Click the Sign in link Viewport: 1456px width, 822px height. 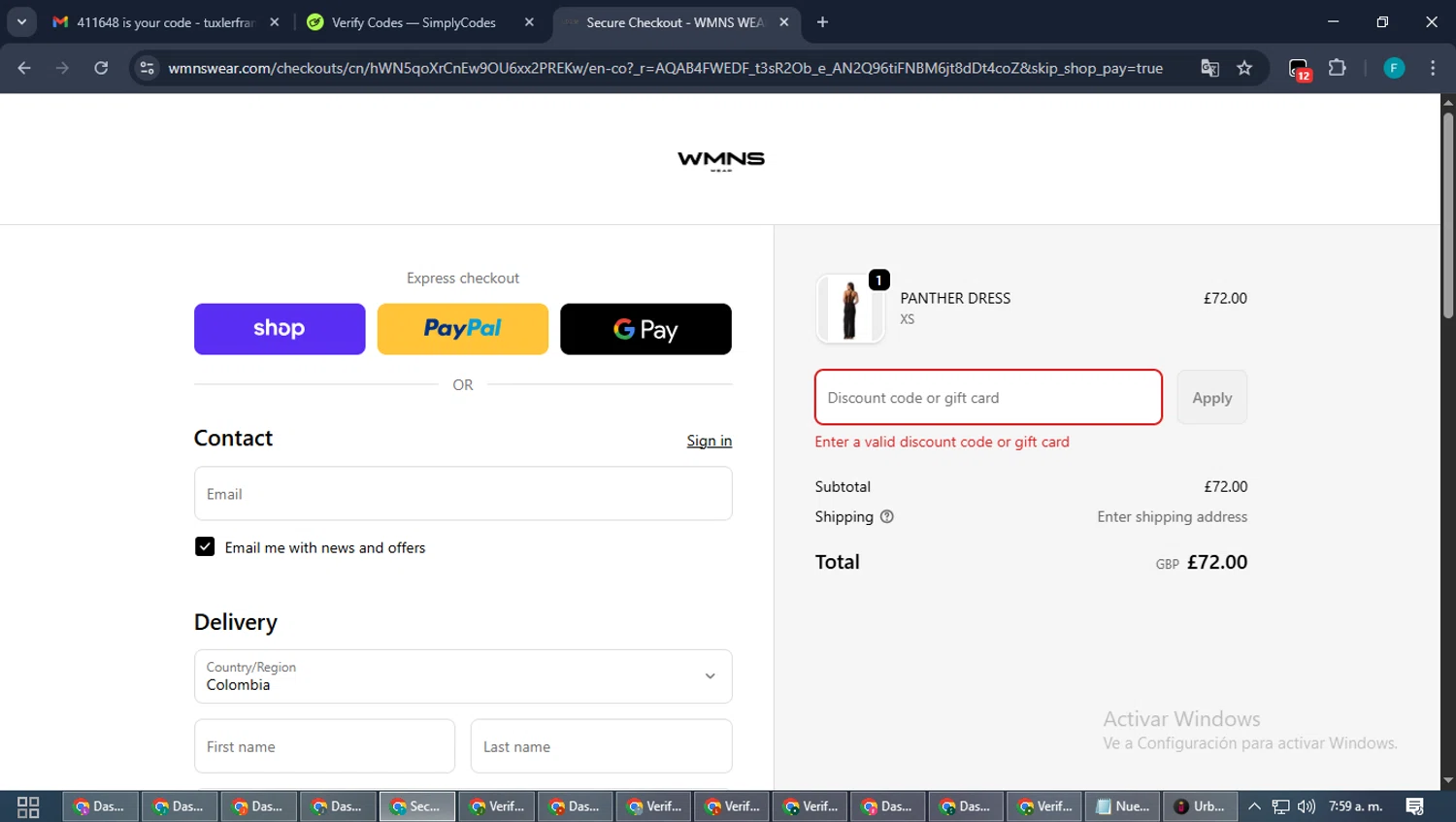(710, 441)
